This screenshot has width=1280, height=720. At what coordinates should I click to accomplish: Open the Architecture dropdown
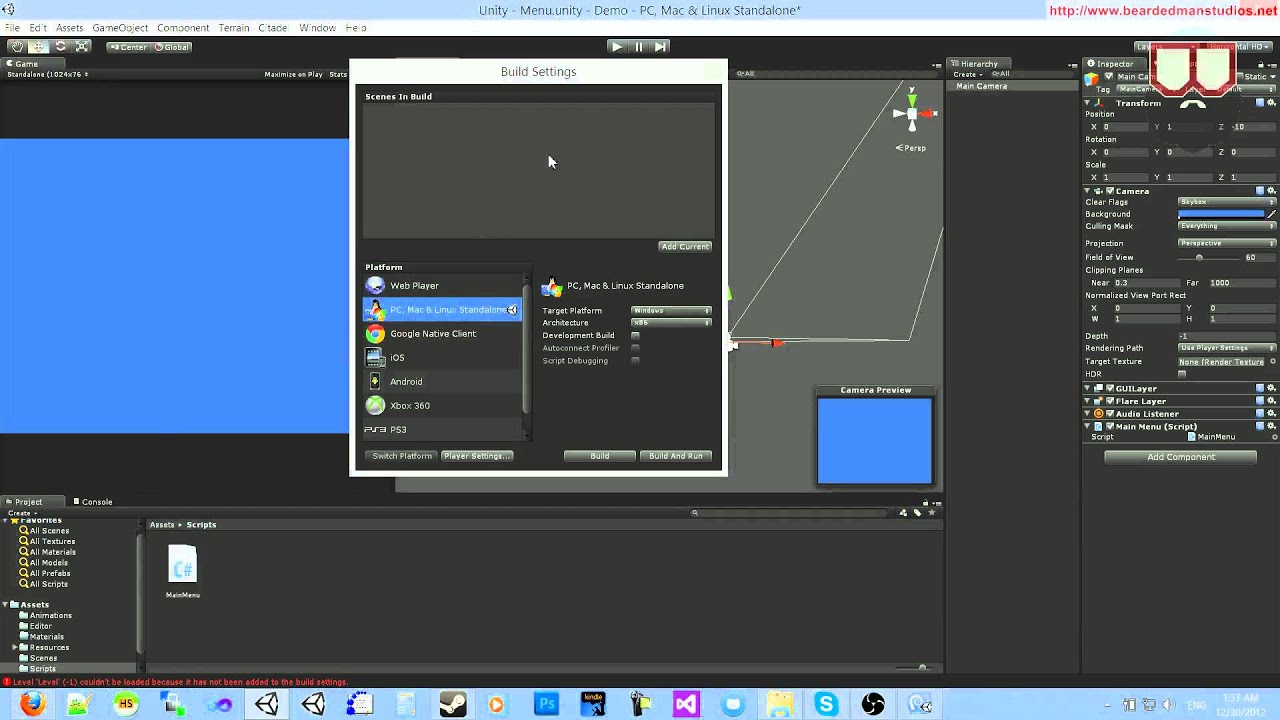(671, 323)
